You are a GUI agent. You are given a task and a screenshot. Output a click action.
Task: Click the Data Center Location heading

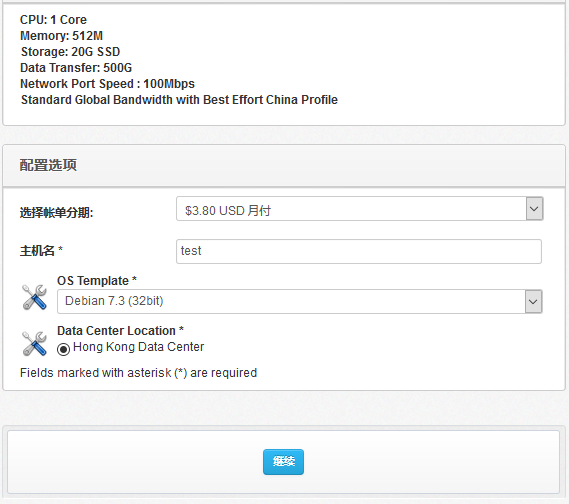pyautogui.click(x=120, y=331)
